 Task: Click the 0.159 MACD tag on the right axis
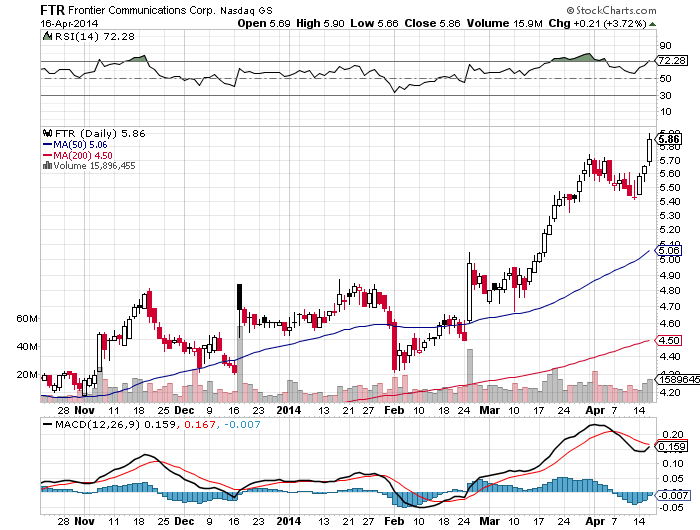tap(671, 447)
